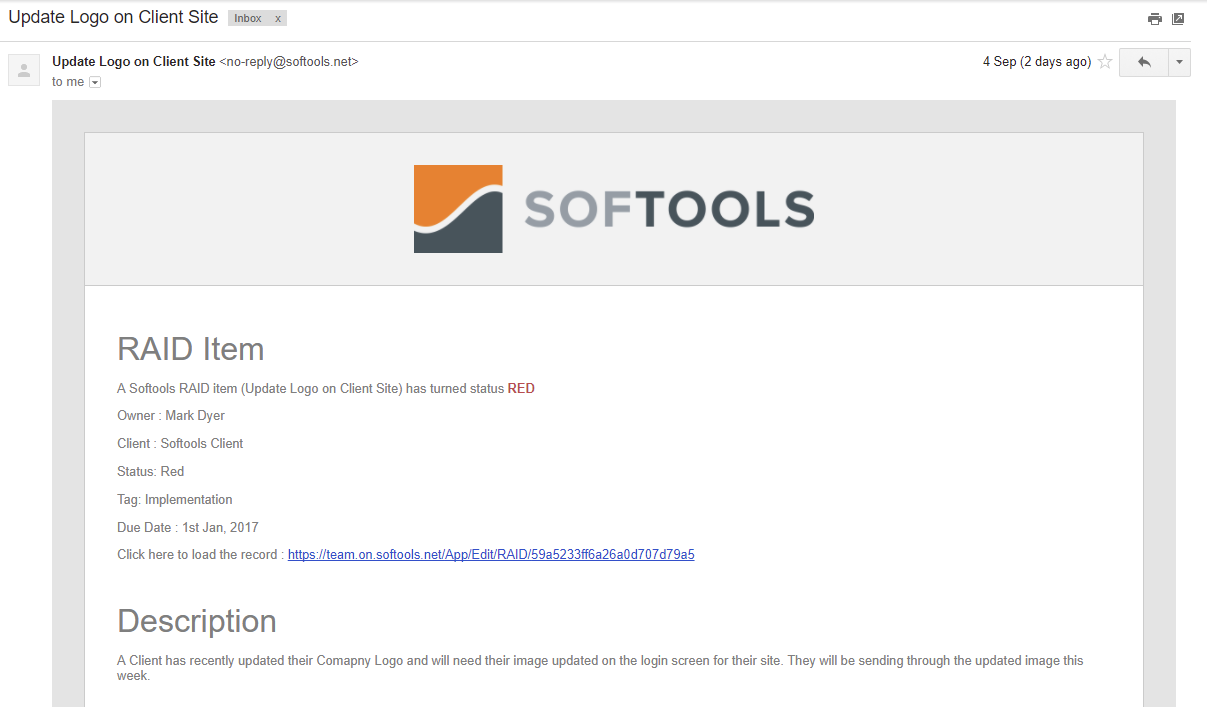Image resolution: width=1207 pixels, height=707 pixels.
Task: Click the 'Tag: Implementation' line
Action: coord(175,500)
